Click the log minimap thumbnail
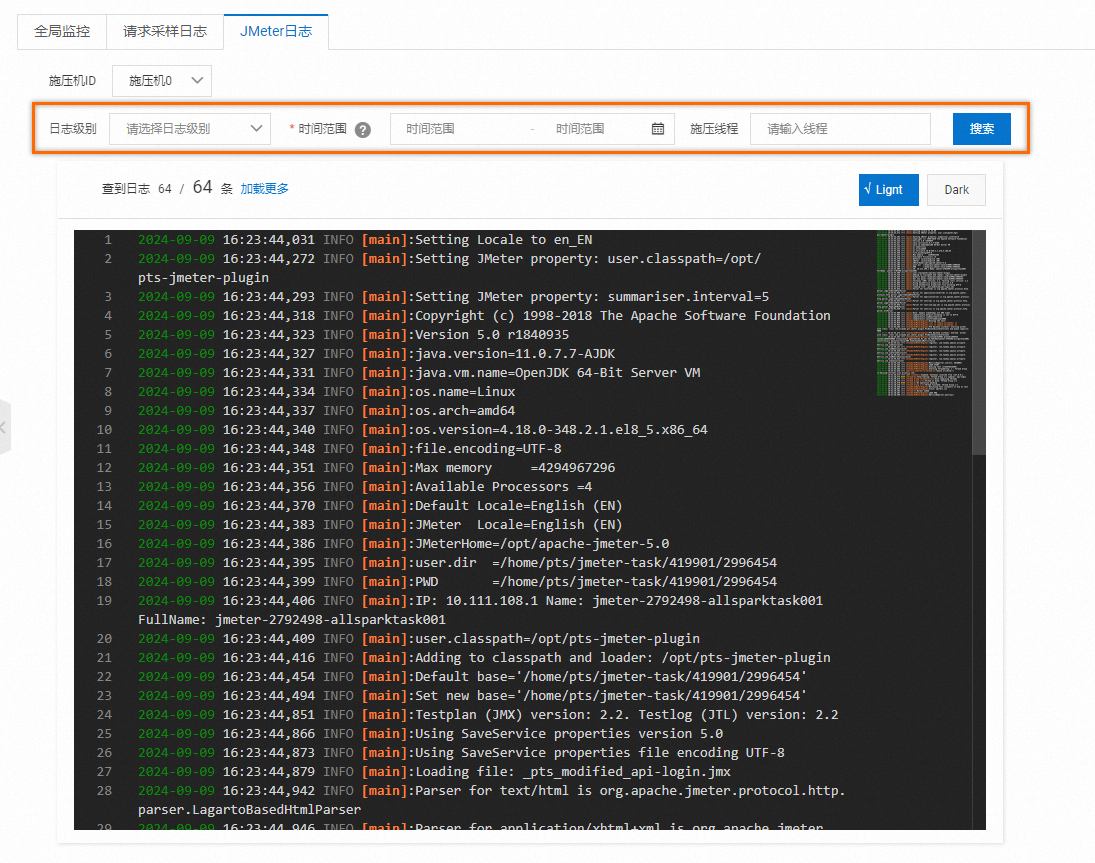1095x863 pixels. point(923,313)
